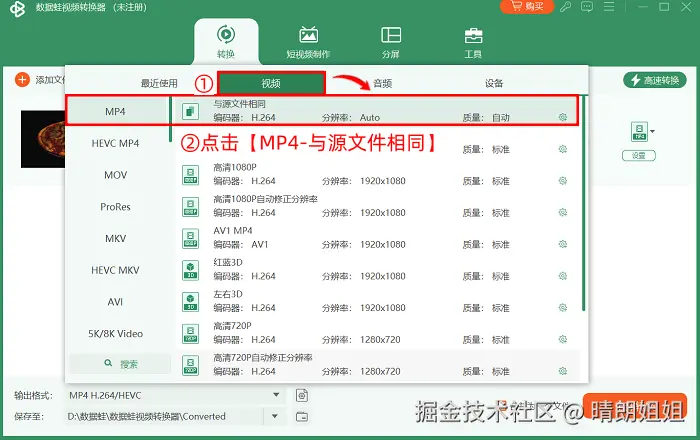Image resolution: width=700 pixels, height=440 pixels.
Task: Click the output settings icon beside 输出格式
Action: [302, 395]
